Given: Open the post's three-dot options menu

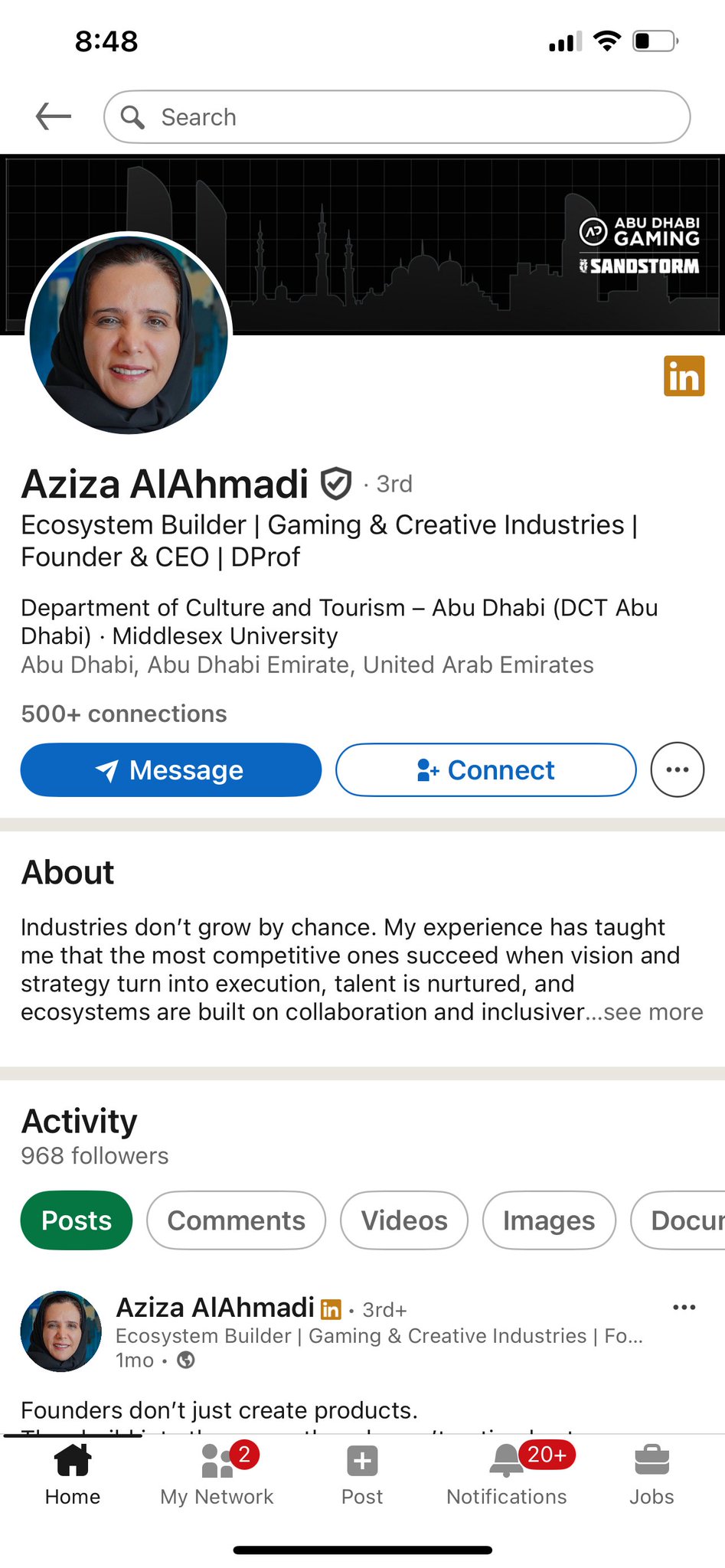Looking at the screenshot, I should click(684, 1307).
